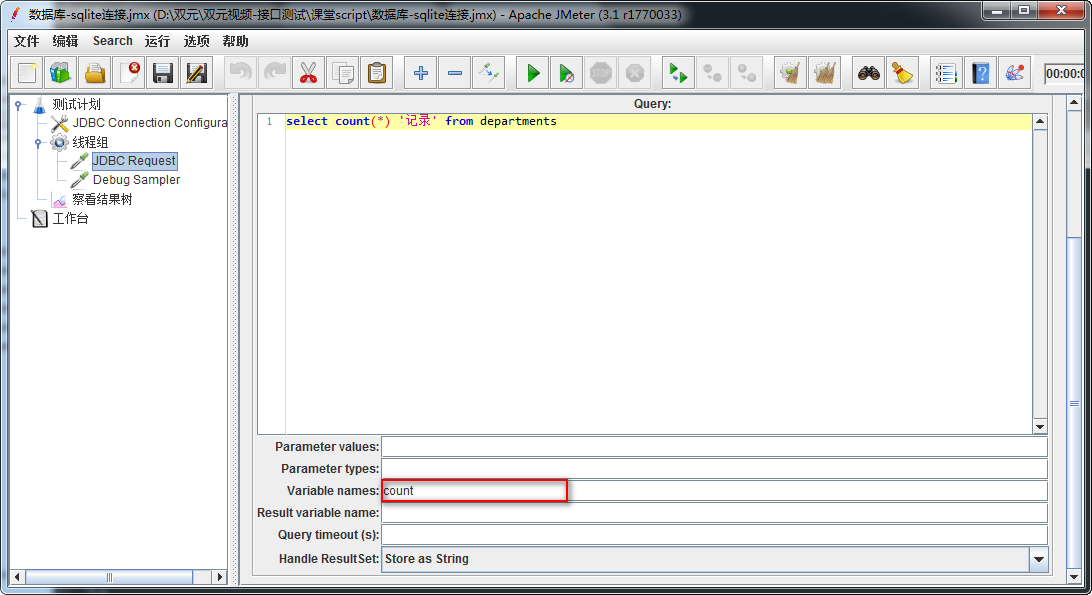This screenshot has height=595, width=1092.
Task: Open the 选项 menu
Action: [196, 41]
